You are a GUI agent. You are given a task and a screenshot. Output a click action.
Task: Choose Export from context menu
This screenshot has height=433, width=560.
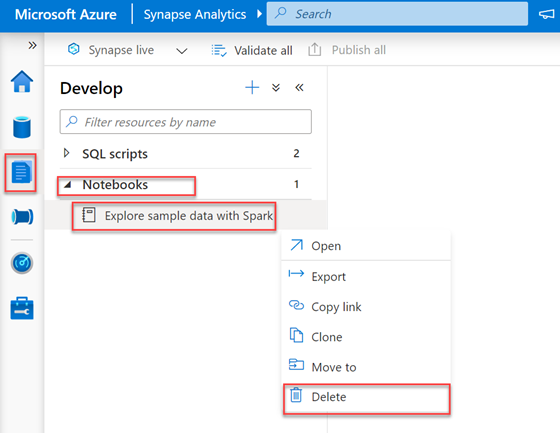click(366, 277)
